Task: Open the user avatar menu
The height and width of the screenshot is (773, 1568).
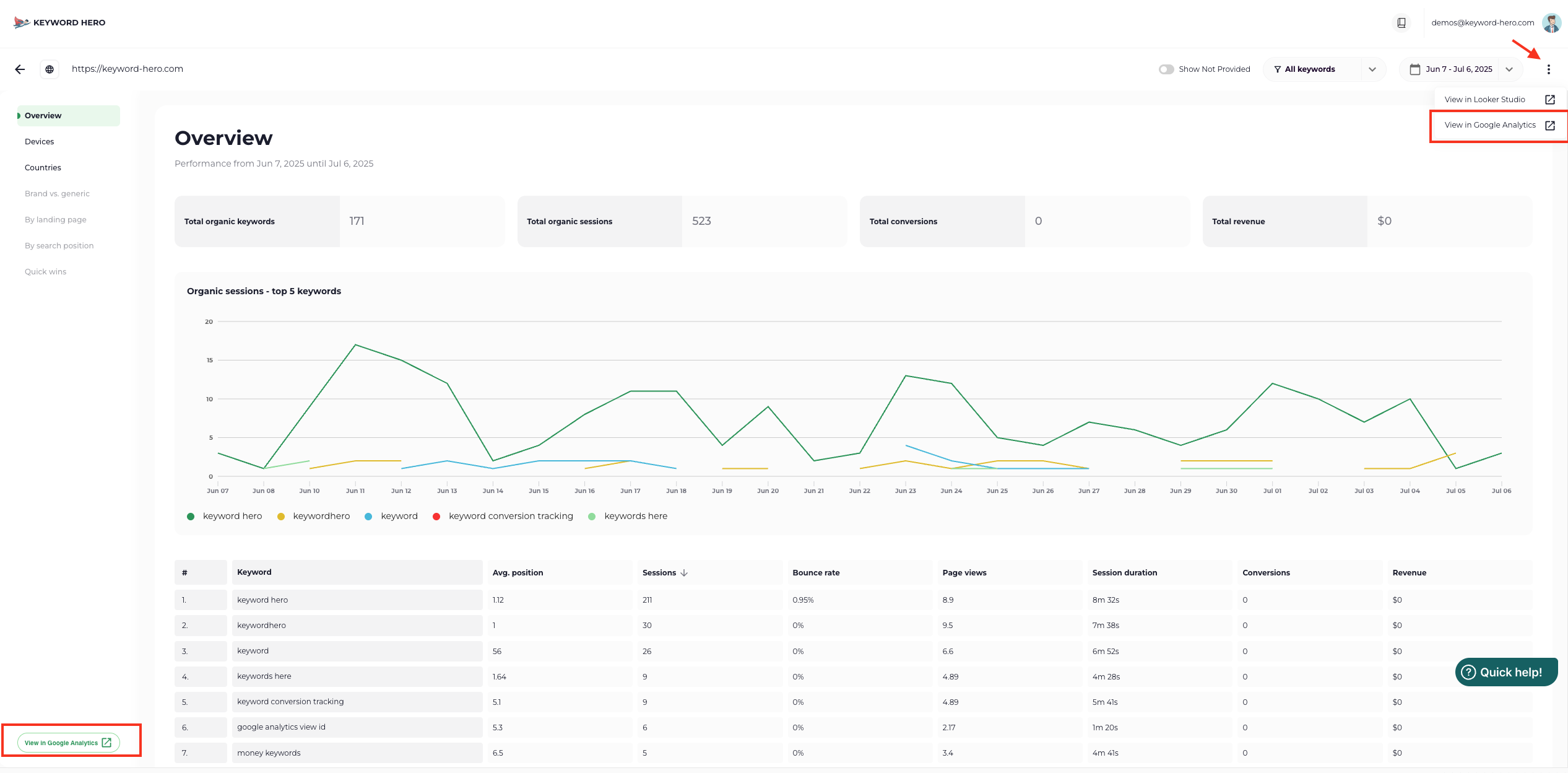Action: (1551, 23)
